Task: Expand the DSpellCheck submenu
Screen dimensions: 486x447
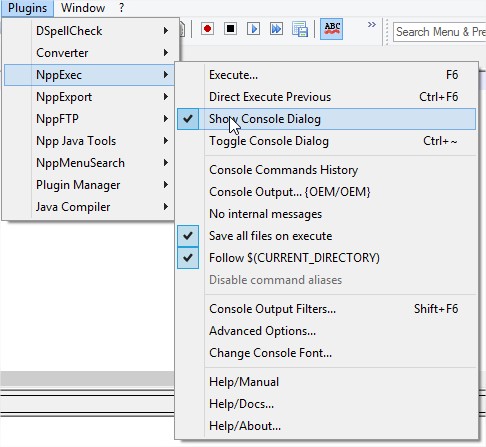Action: point(89,31)
